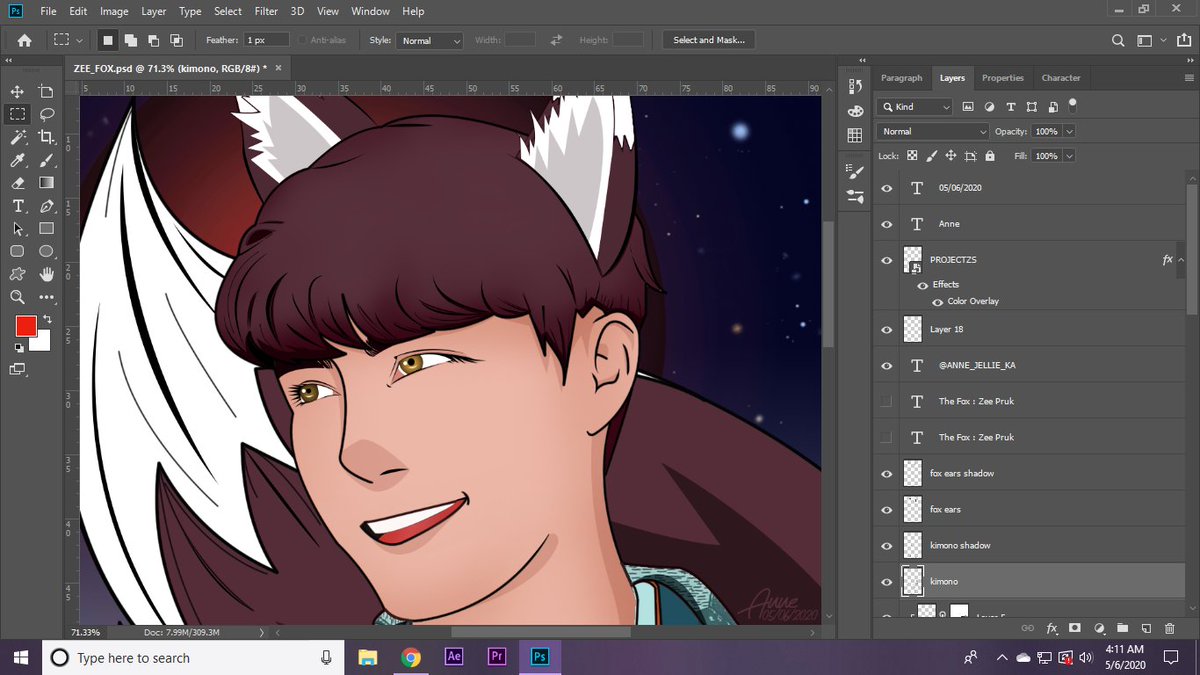Switch to the Paragraph tab

(901, 77)
